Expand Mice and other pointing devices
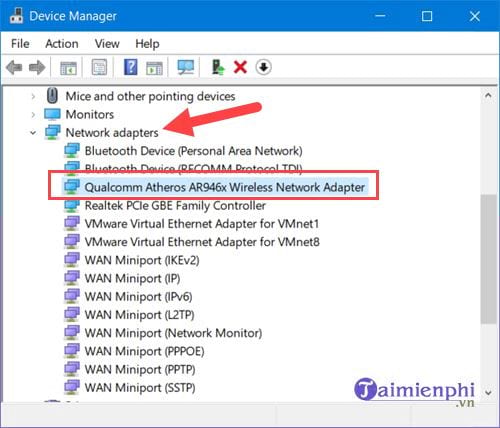The image size is (500, 428). [x=33, y=96]
